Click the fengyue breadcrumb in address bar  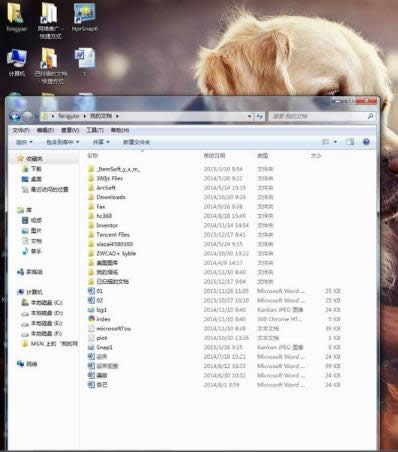[69, 116]
